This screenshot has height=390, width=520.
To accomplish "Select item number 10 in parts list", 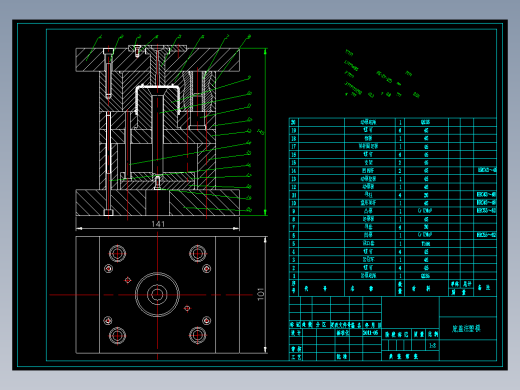I will [294, 203].
